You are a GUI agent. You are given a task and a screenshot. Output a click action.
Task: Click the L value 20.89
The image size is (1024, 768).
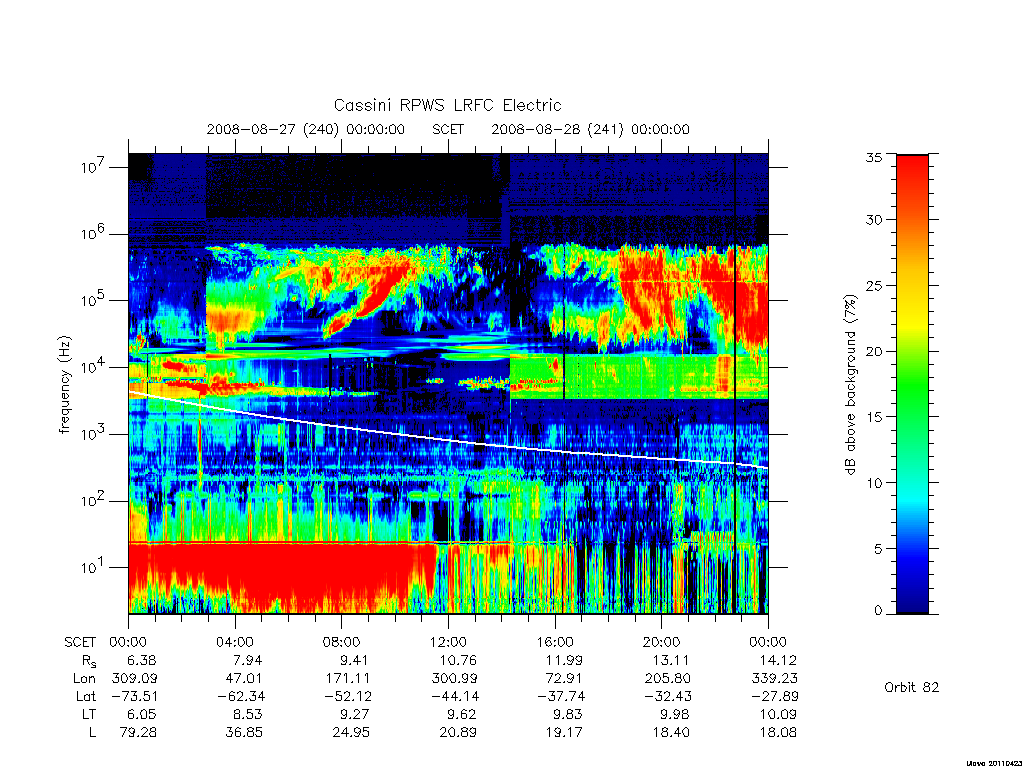point(458,733)
